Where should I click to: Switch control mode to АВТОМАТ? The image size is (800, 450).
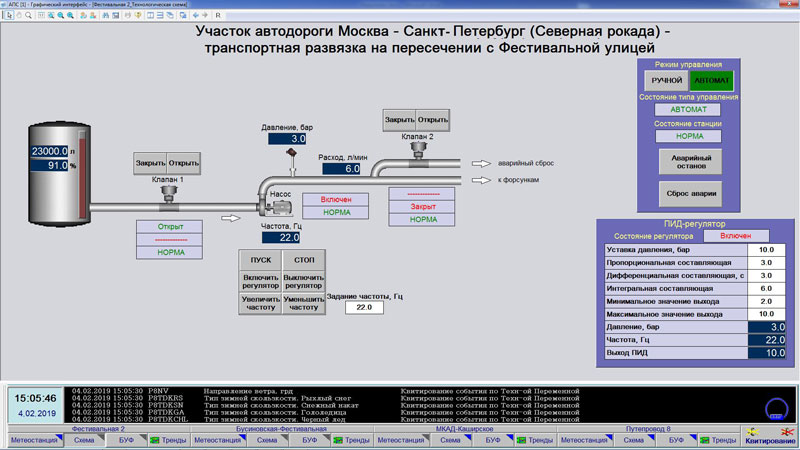pyautogui.click(x=711, y=80)
